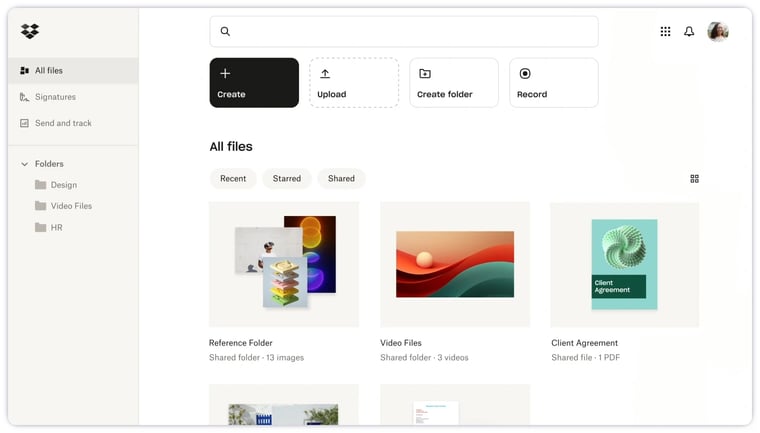760x433 pixels.
Task: Open the Video Files sidebar folder
Action: coord(70,206)
